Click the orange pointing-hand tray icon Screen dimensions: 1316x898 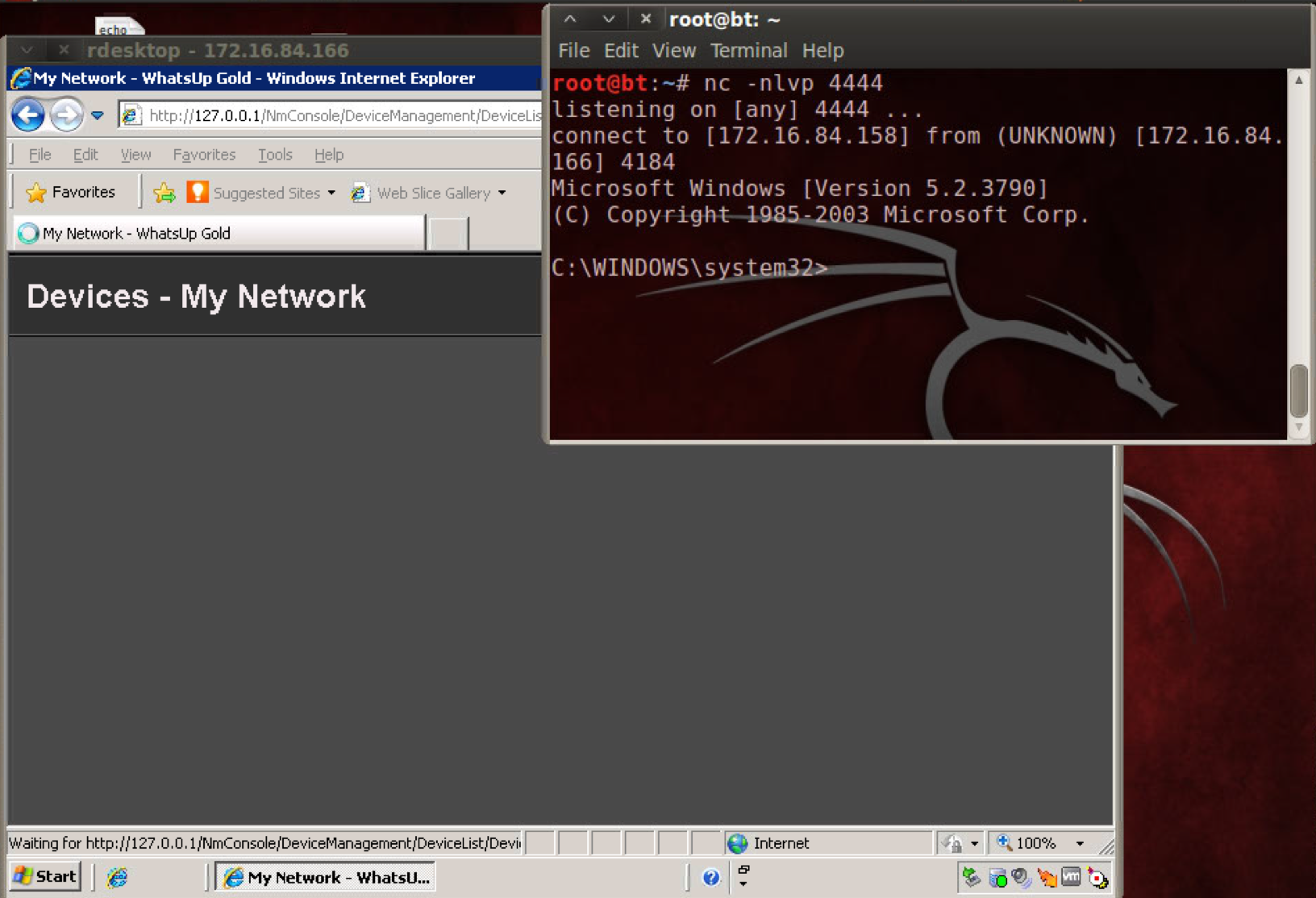coord(1047,877)
